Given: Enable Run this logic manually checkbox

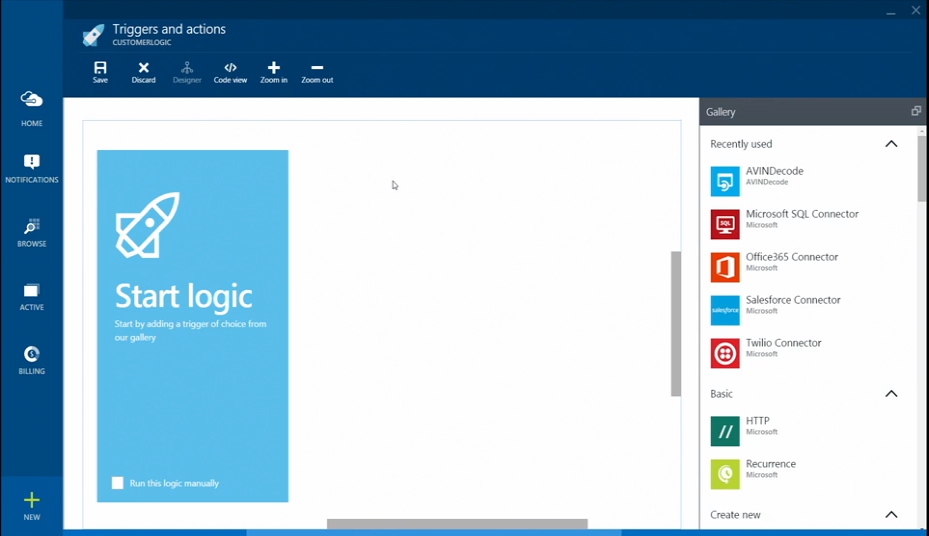Looking at the screenshot, I should point(117,483).
